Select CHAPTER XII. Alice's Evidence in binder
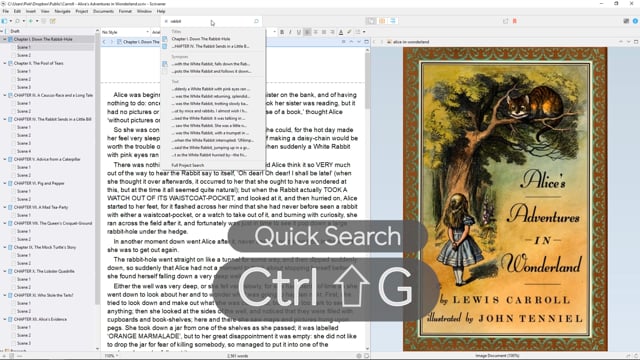 (40, 319)
